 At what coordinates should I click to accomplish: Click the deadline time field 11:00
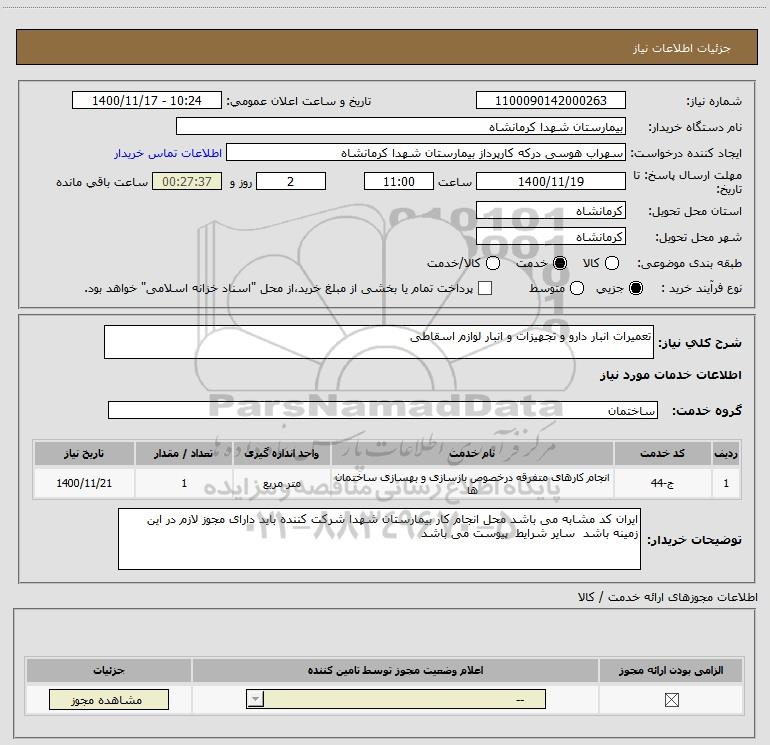[x=399, y=181]
